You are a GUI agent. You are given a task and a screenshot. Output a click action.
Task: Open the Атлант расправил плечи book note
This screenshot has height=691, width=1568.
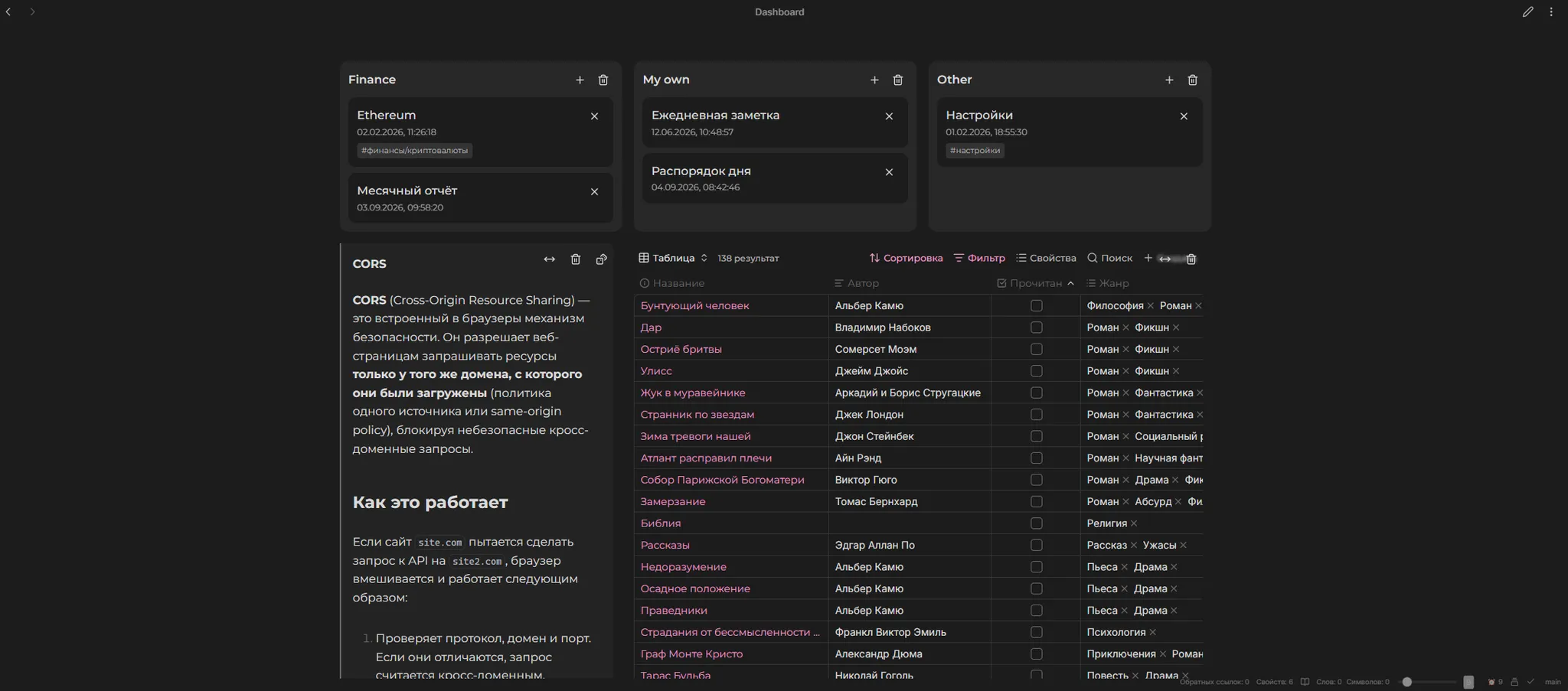[706, 458]
